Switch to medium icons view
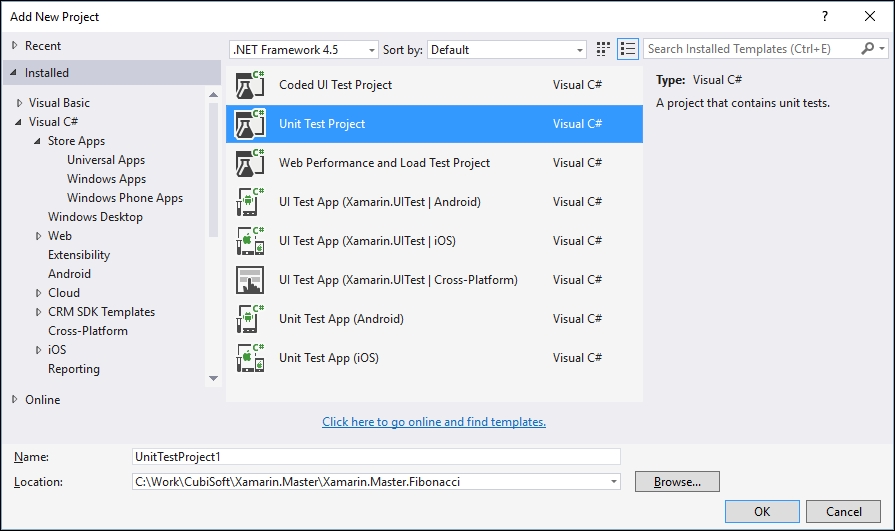The width and height of the screenshot is (895, 531). pos(603,49)
